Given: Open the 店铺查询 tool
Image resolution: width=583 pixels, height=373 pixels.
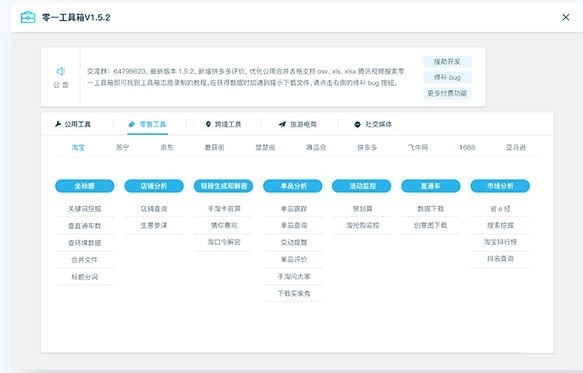Looking at the screenshot, I should pyautogui.click(x=154, y=209).
